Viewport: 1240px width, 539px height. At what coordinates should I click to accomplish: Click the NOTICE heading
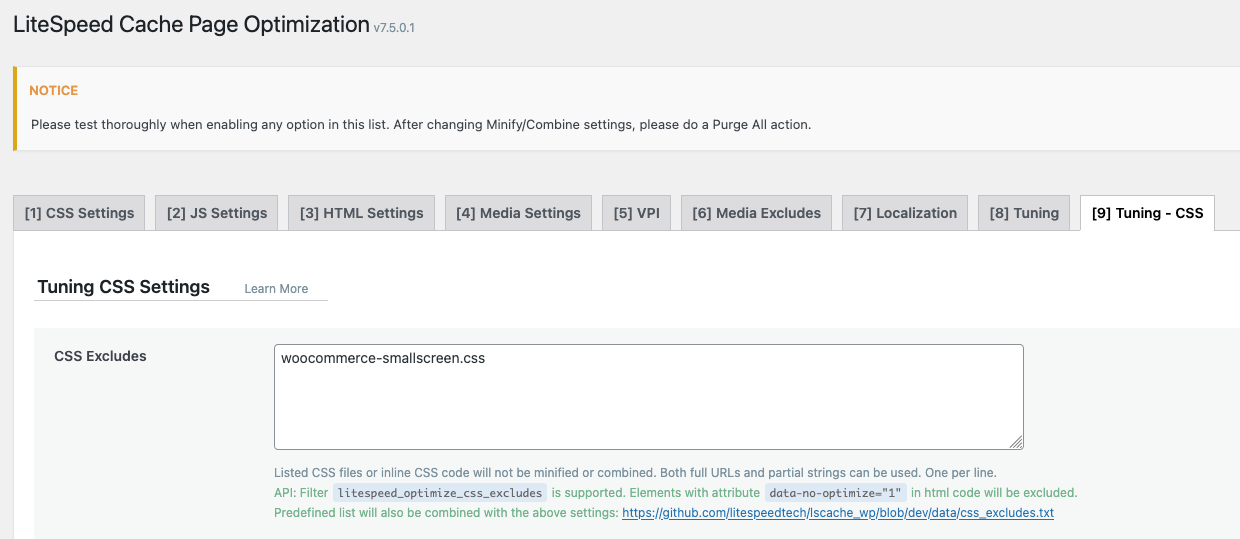(x=54, y=91)
